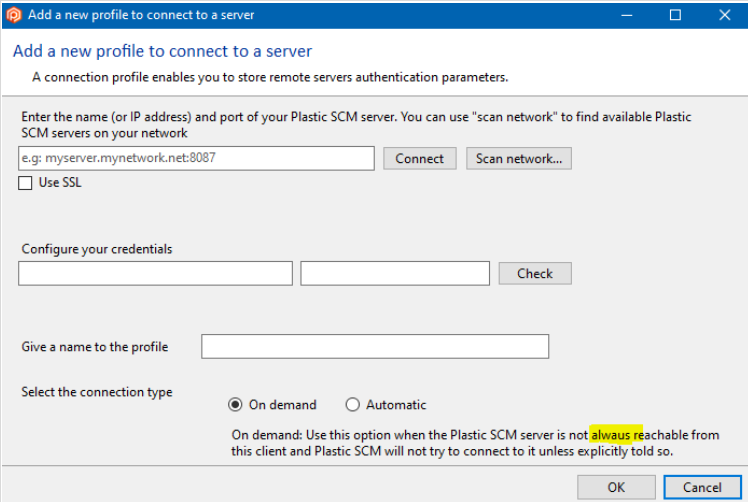Confirm the profile with OK
This screenshot has width=748, height=502.
616,487
